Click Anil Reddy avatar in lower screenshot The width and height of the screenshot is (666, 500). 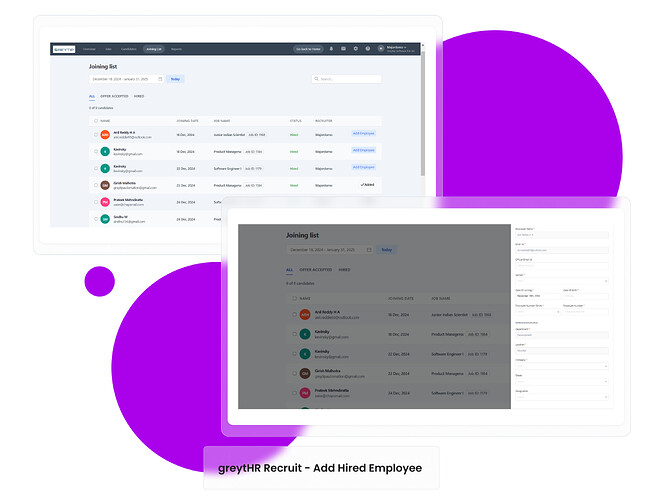point(305,314)
